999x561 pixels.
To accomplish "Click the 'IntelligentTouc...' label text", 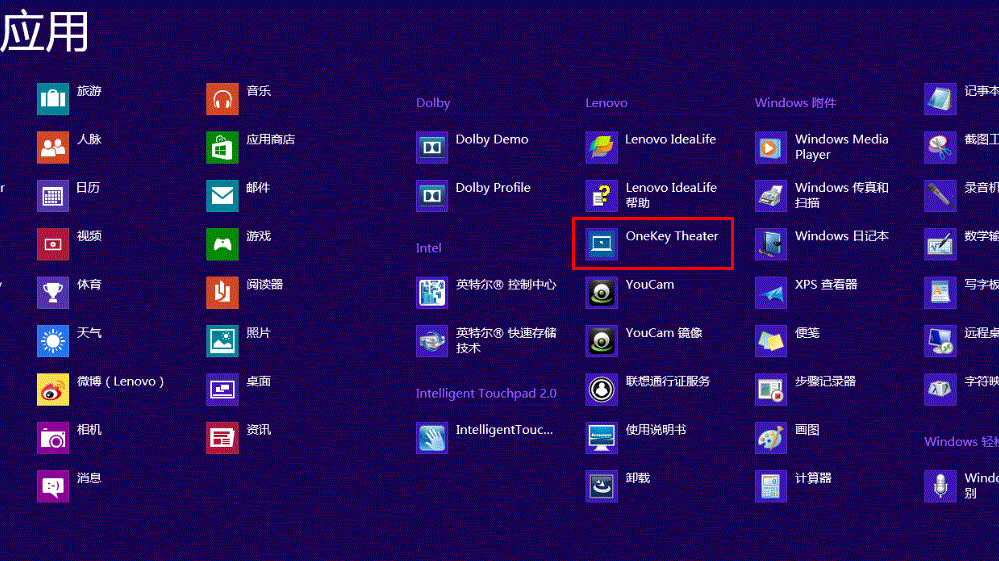I will (505, 430).
